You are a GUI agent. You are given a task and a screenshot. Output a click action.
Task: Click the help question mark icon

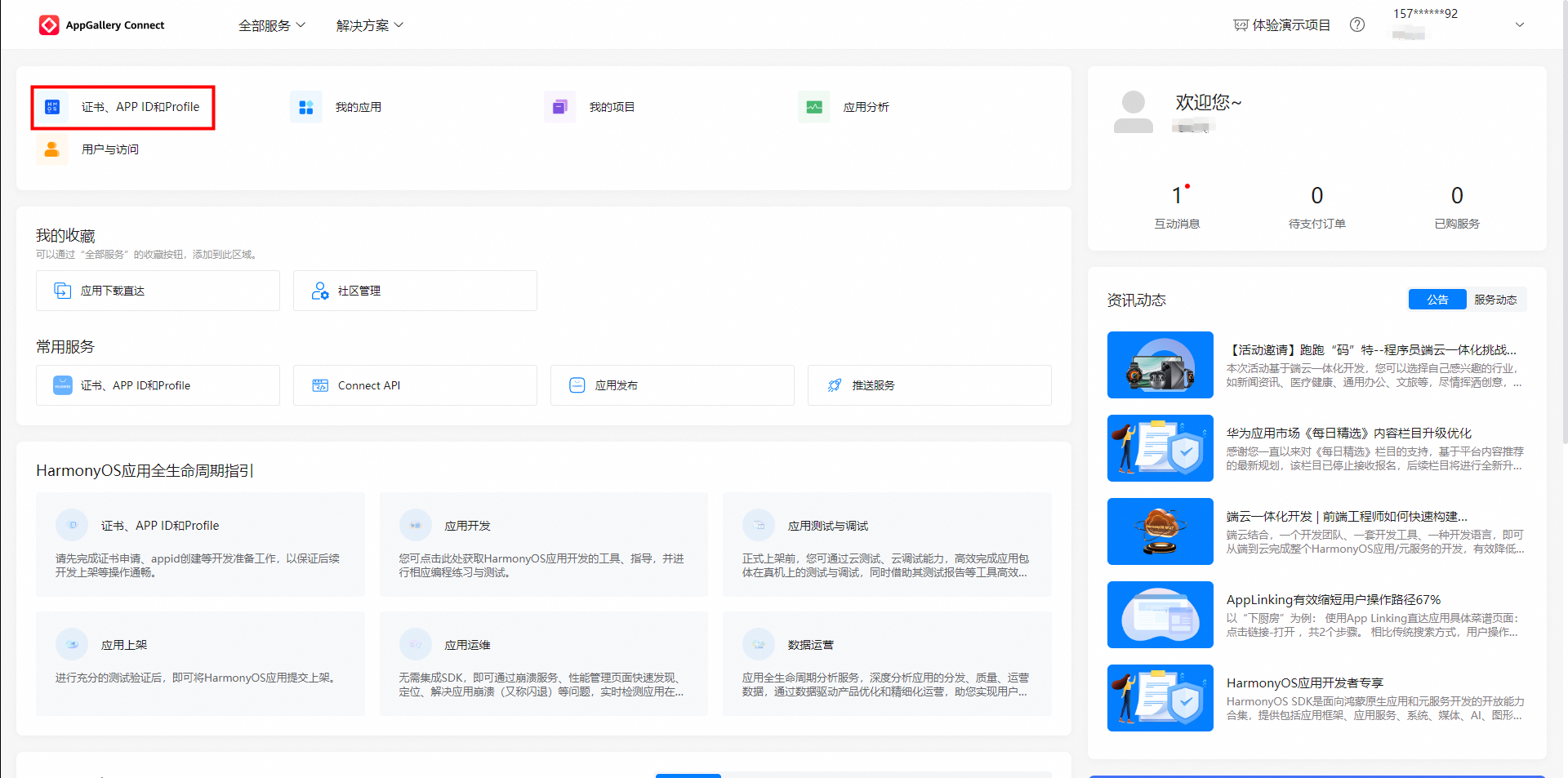click(1357, 24)
